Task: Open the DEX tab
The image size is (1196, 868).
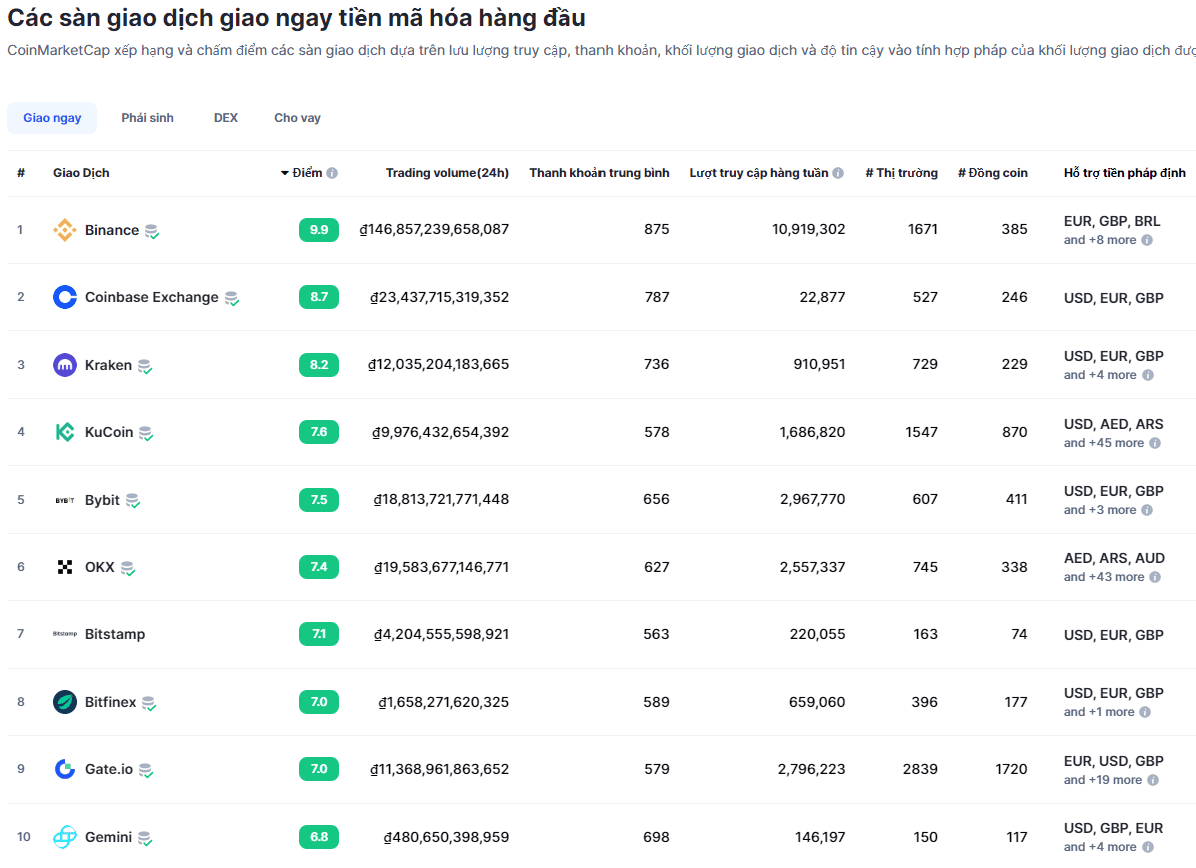Action: [226, 118]
